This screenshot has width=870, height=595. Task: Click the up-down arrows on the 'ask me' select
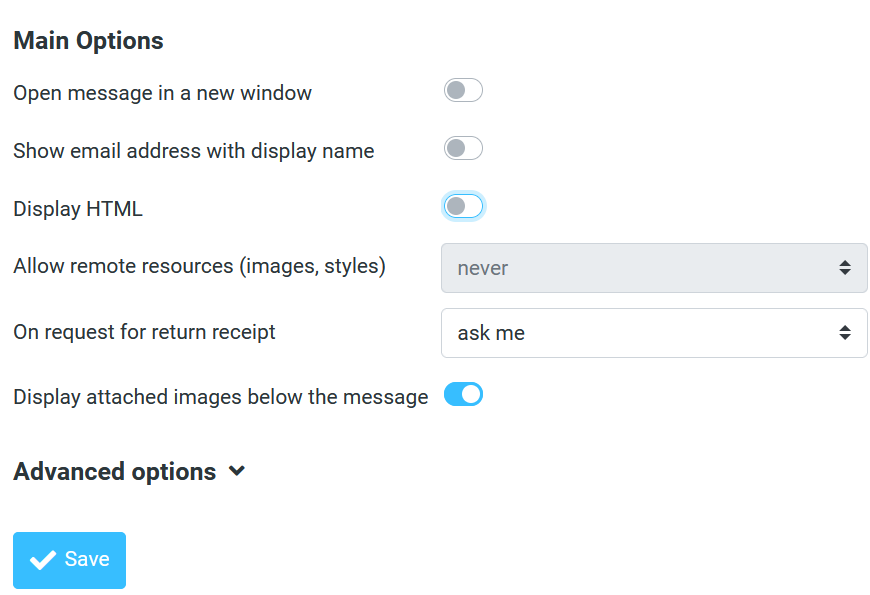(x=845, y=333)
